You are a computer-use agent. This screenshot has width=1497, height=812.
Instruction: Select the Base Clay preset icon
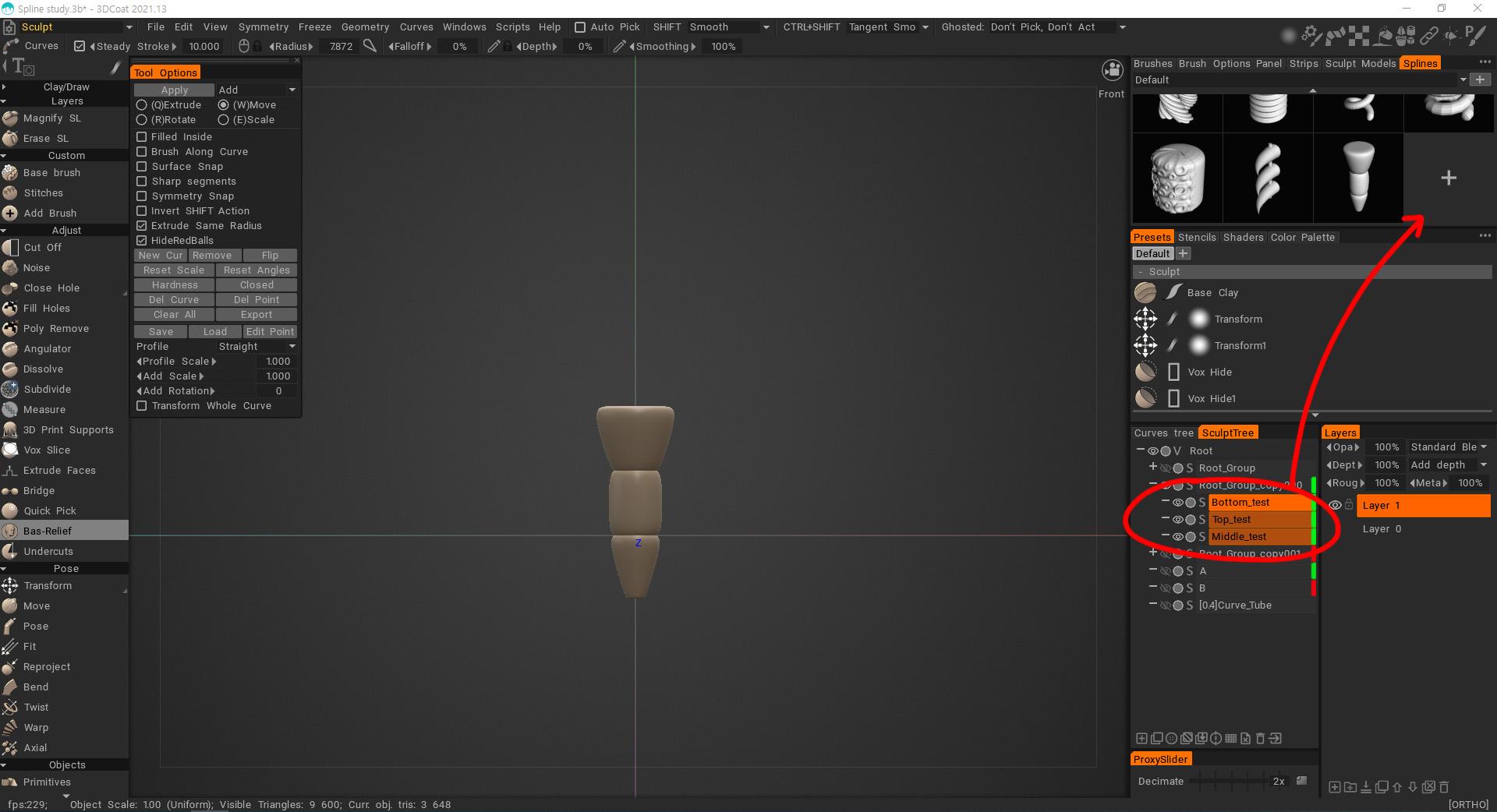(1145, 292)
